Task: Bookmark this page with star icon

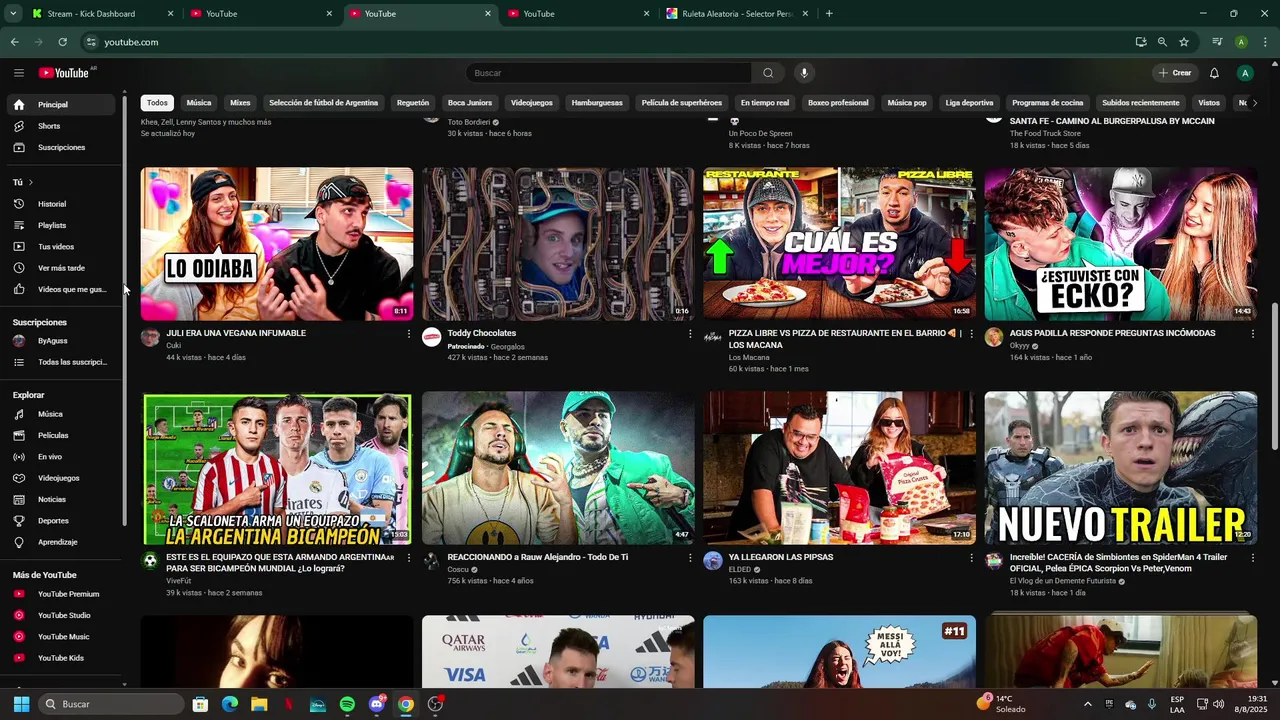Action: [x=1184, y=42]
